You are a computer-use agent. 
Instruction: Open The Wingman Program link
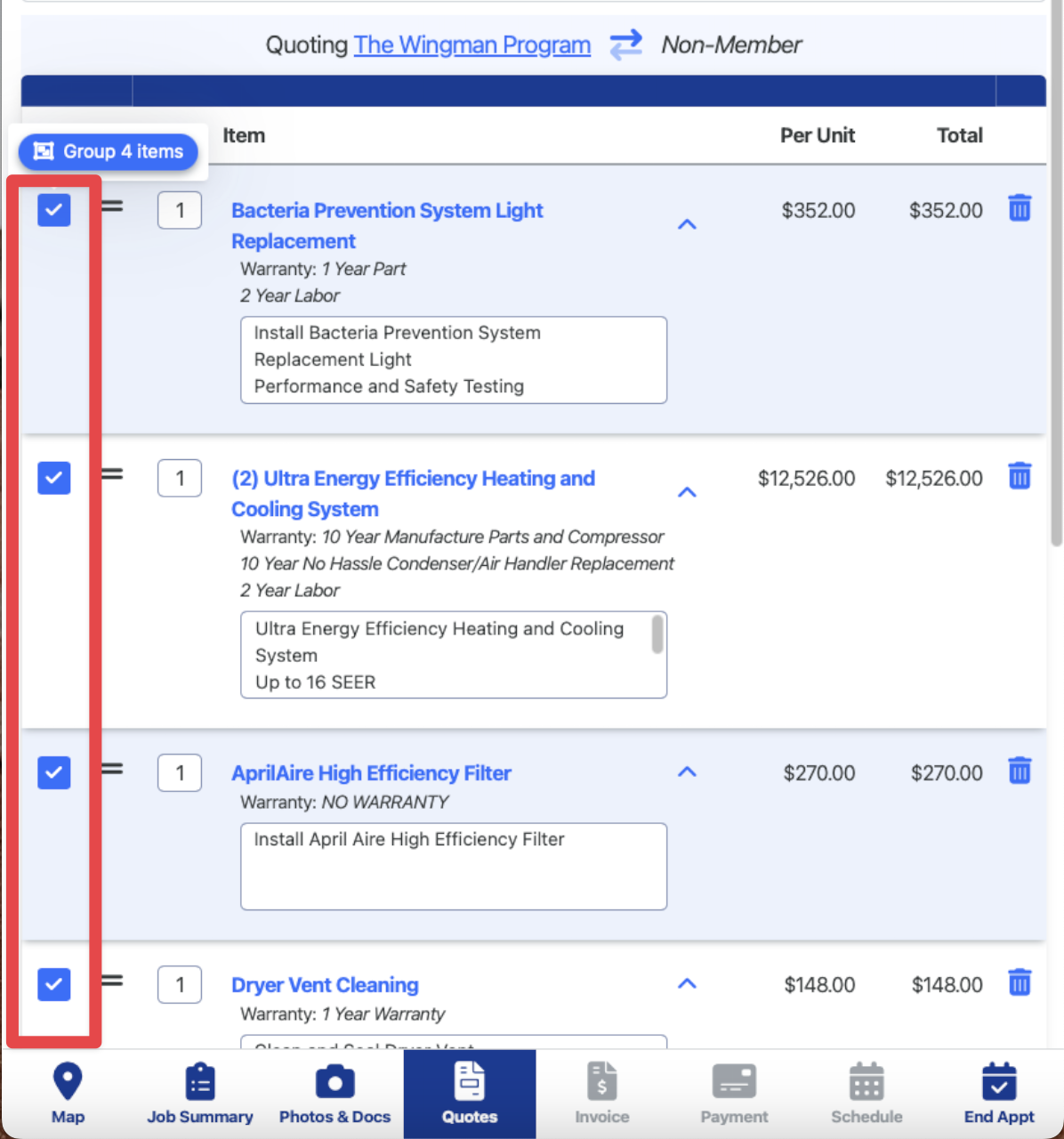[x=472, y=44]
